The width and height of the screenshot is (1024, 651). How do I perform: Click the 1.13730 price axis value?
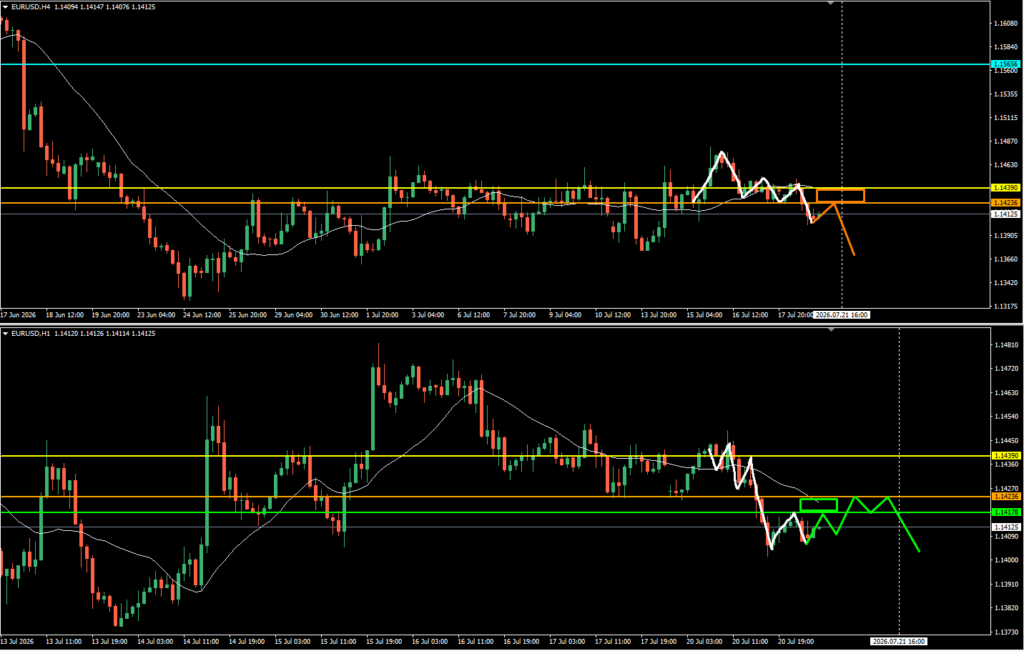coord(1006,632)
